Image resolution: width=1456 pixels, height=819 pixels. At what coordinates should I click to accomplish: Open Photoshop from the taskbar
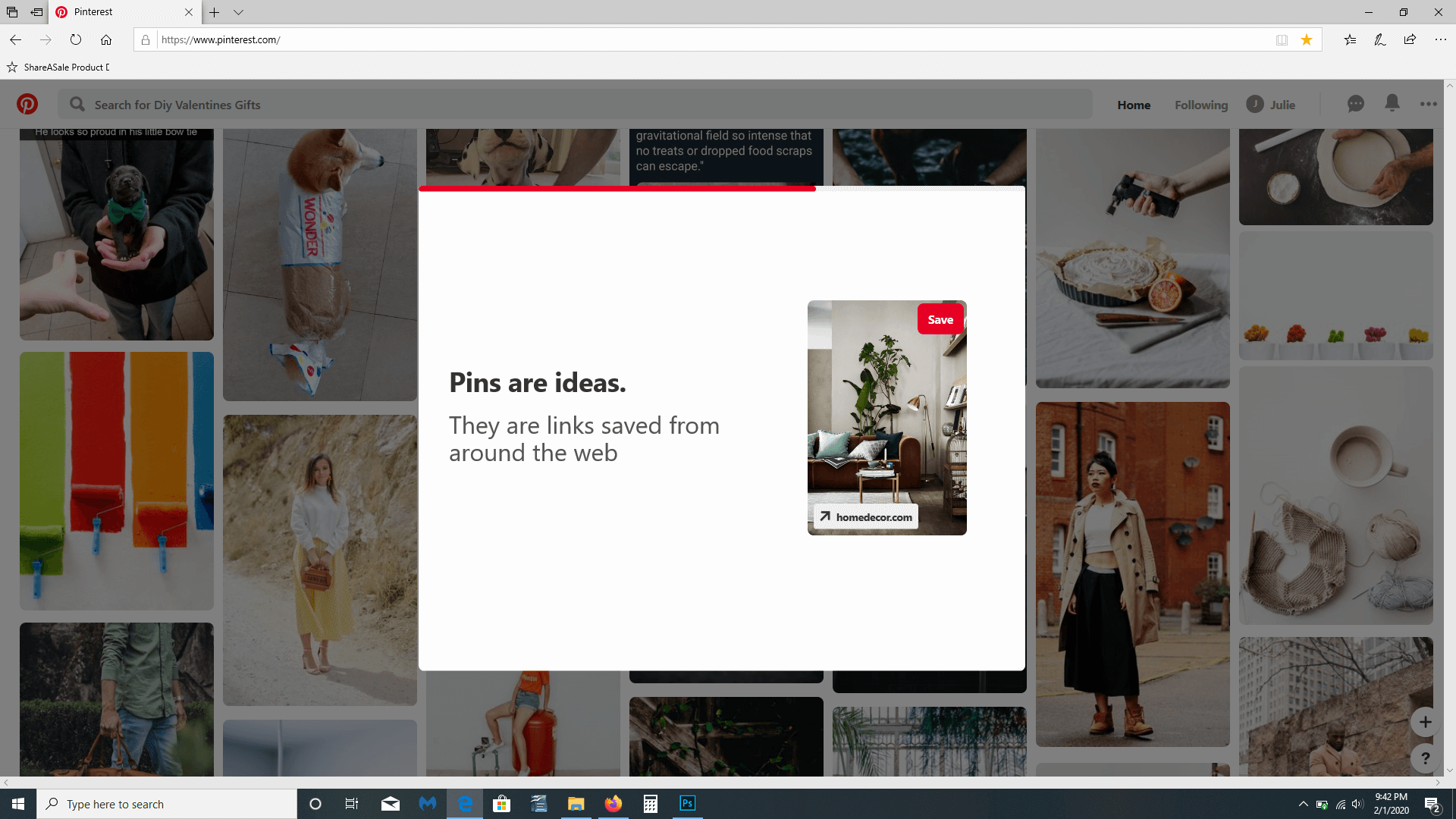click(687, 804)
